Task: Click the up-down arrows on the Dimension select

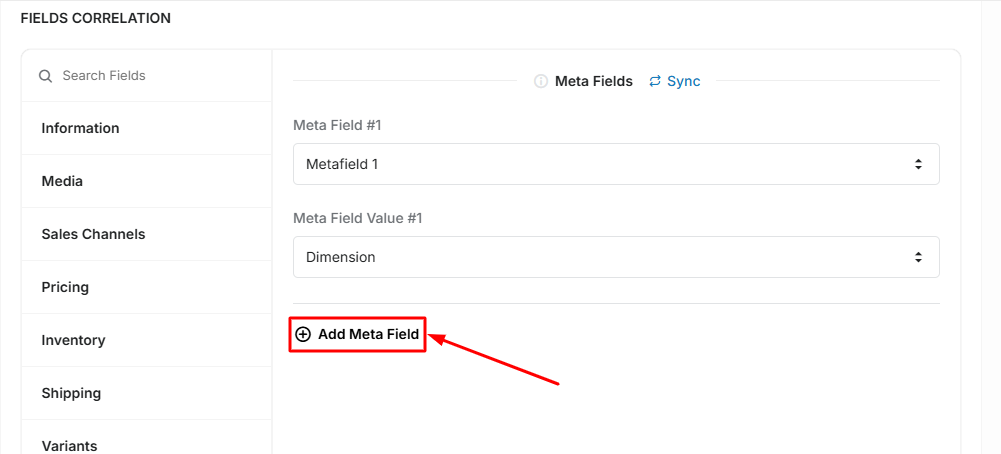Action: coord(918,257)
